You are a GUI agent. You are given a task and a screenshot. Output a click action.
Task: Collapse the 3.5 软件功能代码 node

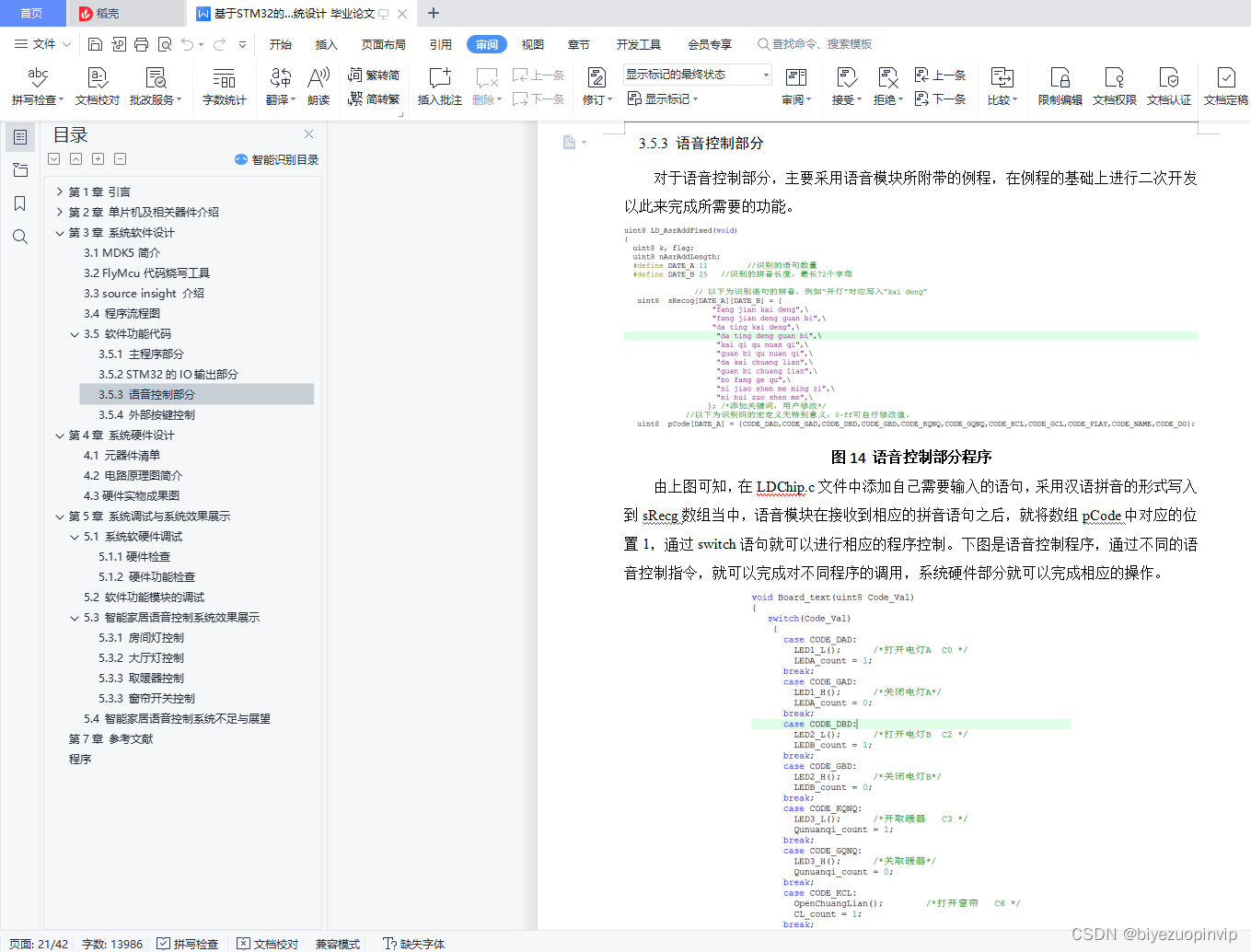(75, 333)
